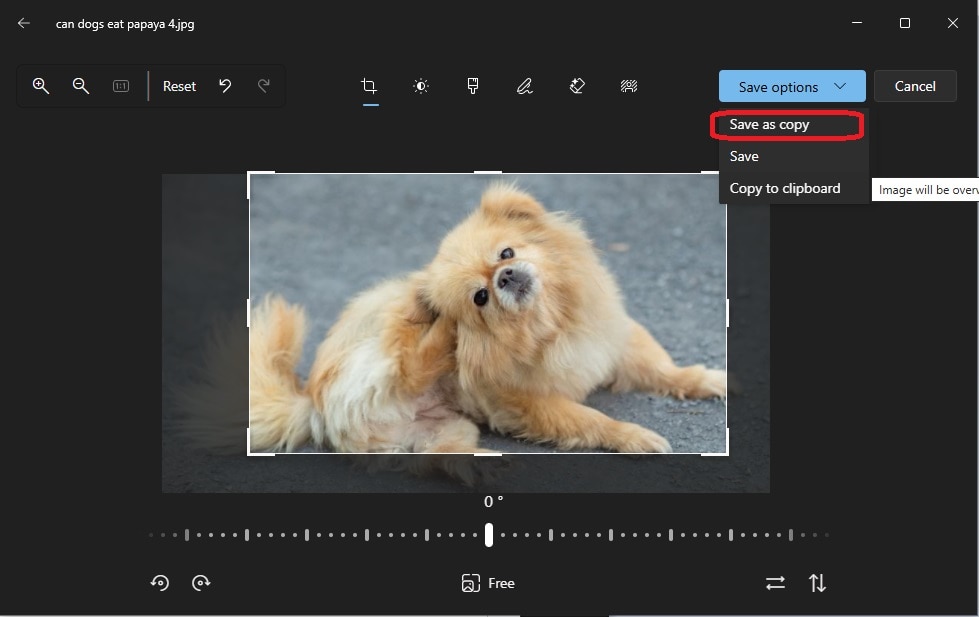The image size is (979, 617).
Task: Open the Filter tool
Action: tap(473, 86)
